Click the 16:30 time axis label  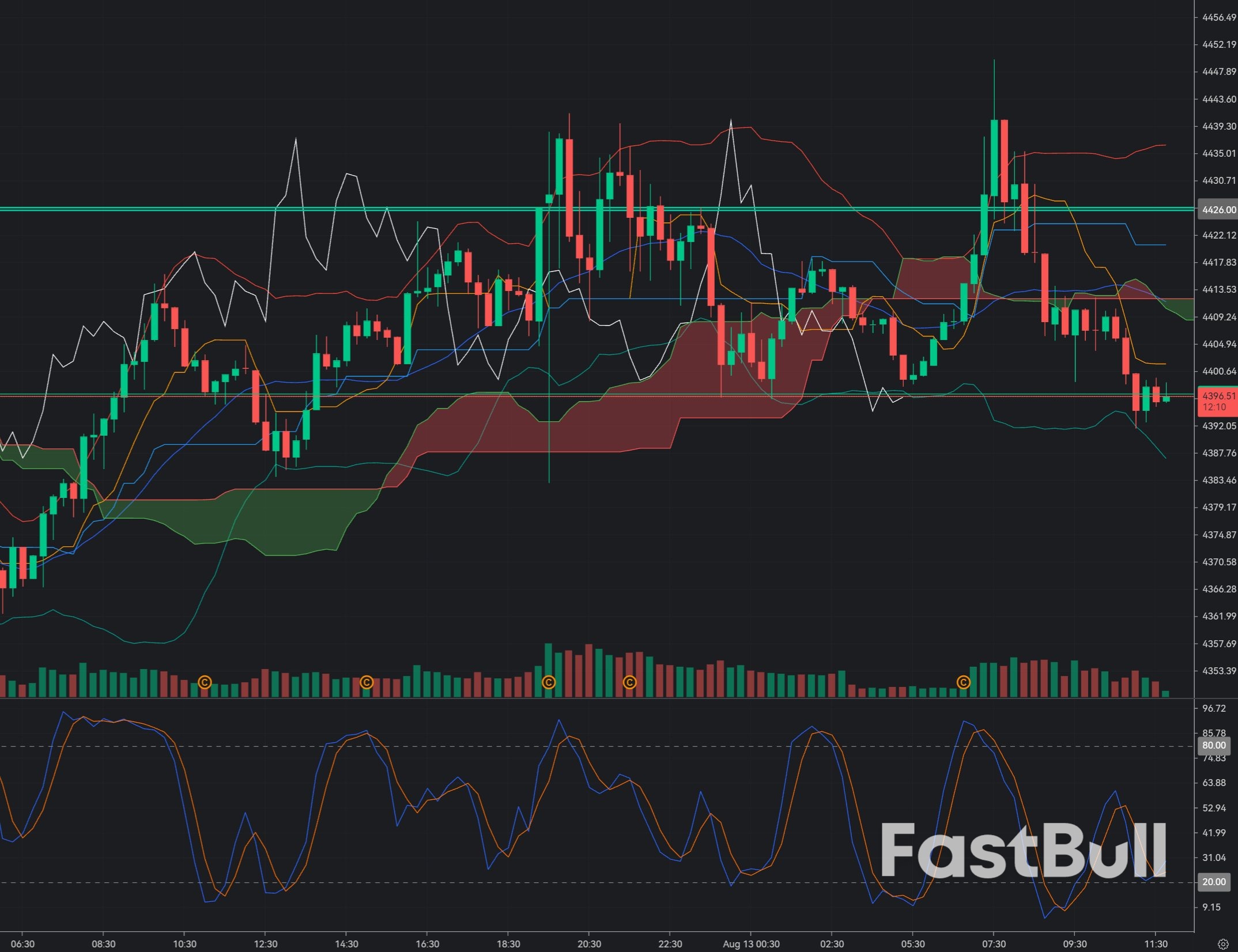(427, 944)
